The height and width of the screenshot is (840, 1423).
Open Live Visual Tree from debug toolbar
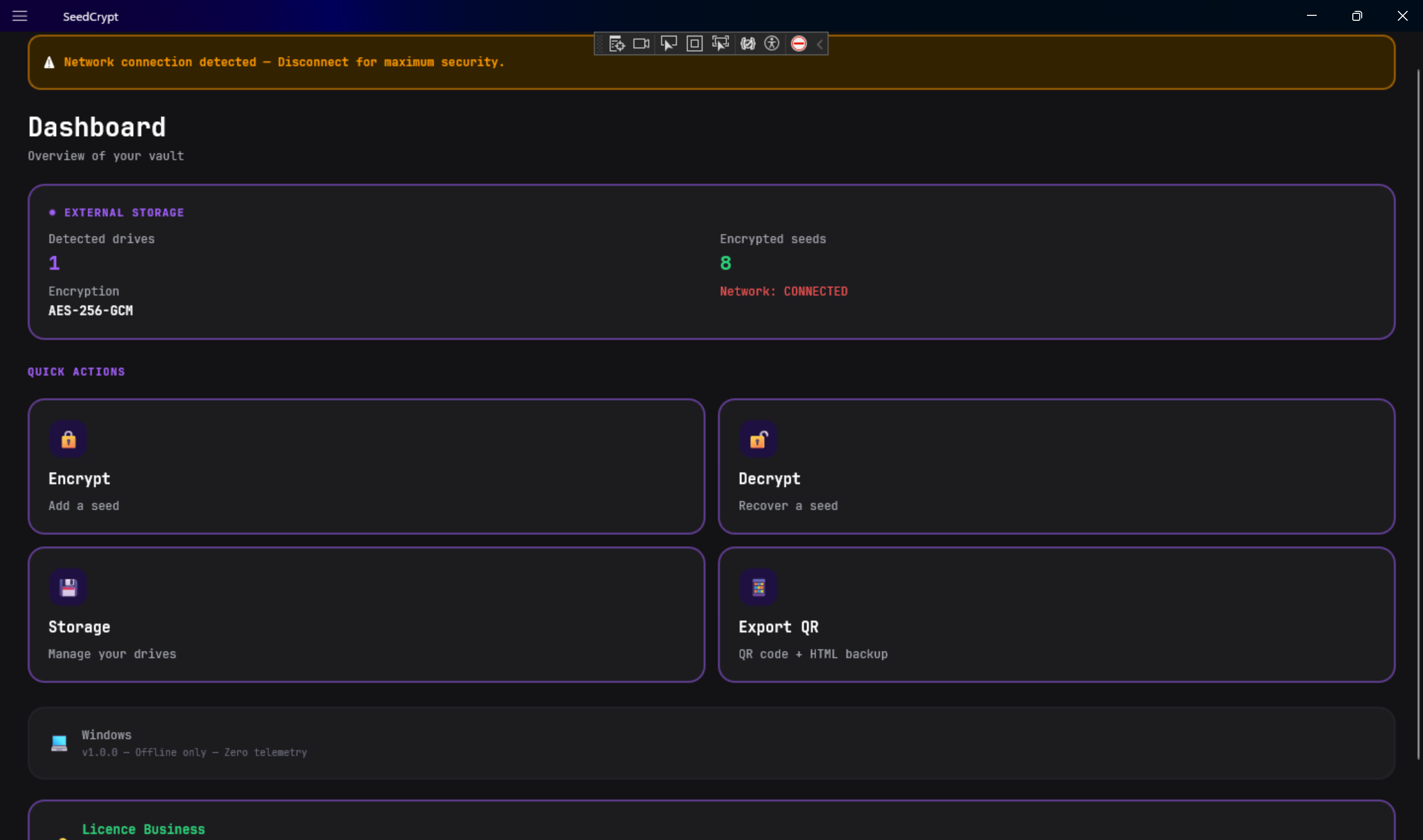tap(617, 43)
